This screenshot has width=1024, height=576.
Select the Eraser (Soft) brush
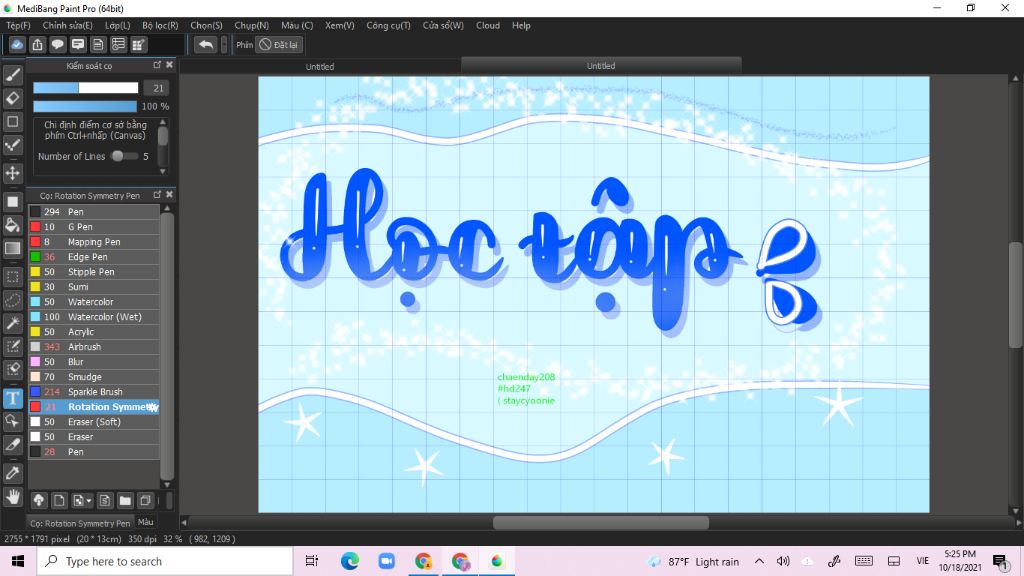pyautogui.click(x=93, y=422)
